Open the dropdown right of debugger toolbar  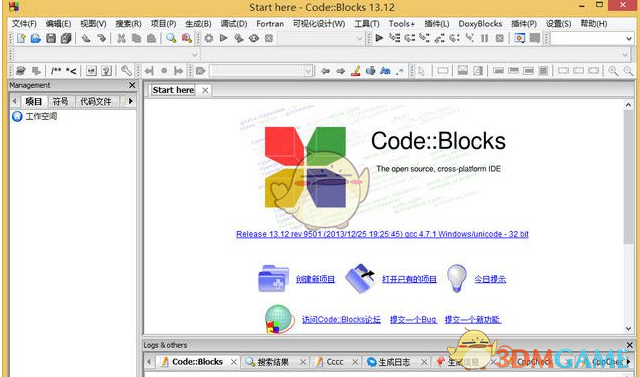pos(629,38)
